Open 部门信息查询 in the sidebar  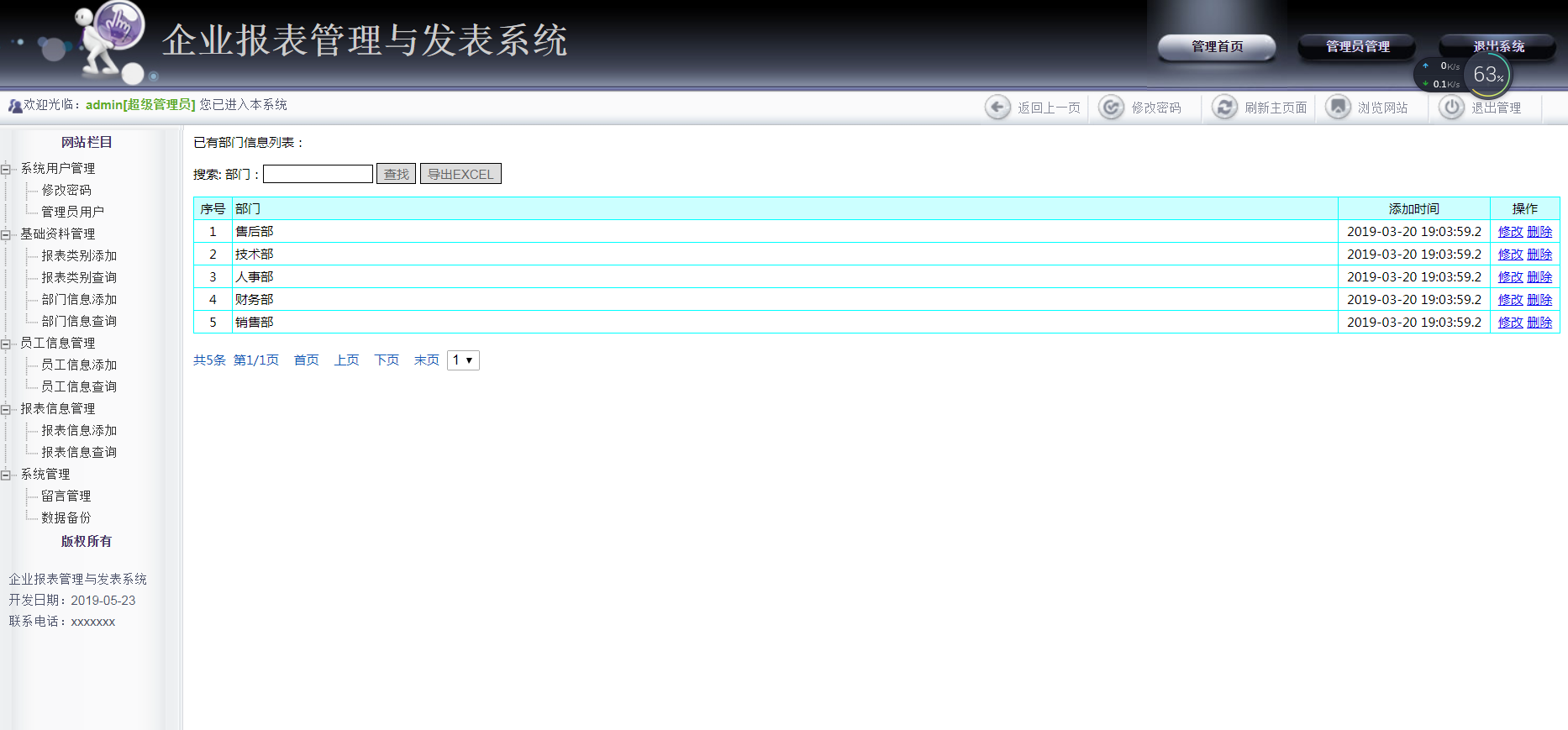pyautogui.click(x=79, y=322)
